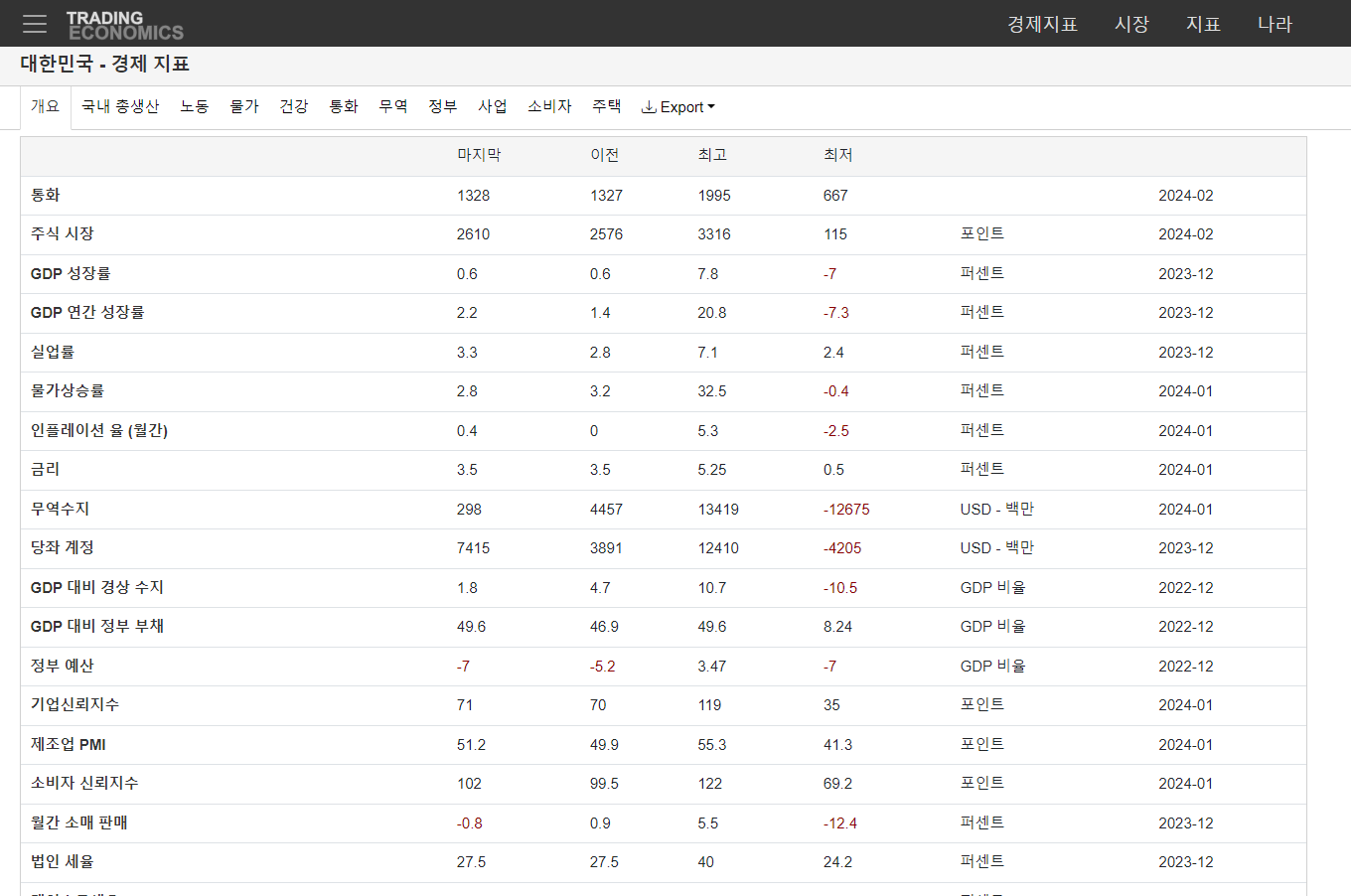Click the USD - 백만 unit in 무역수지 row
The height and width of the screenshot is (896, 1351).
point(997,509)
